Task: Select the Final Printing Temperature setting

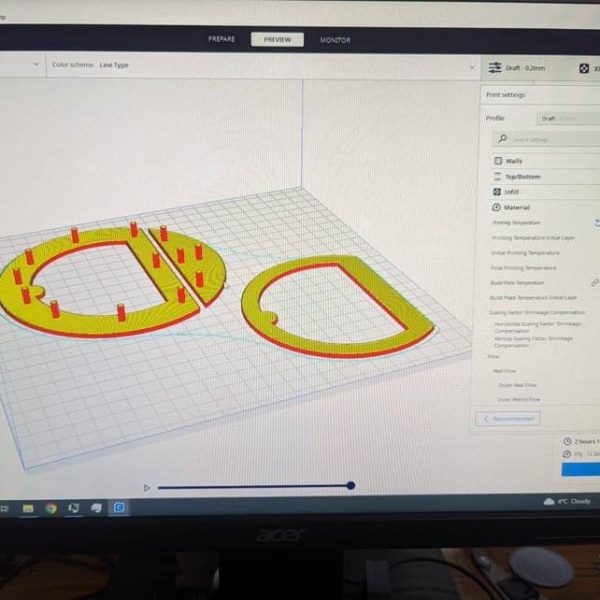Action: click(523, 268)
